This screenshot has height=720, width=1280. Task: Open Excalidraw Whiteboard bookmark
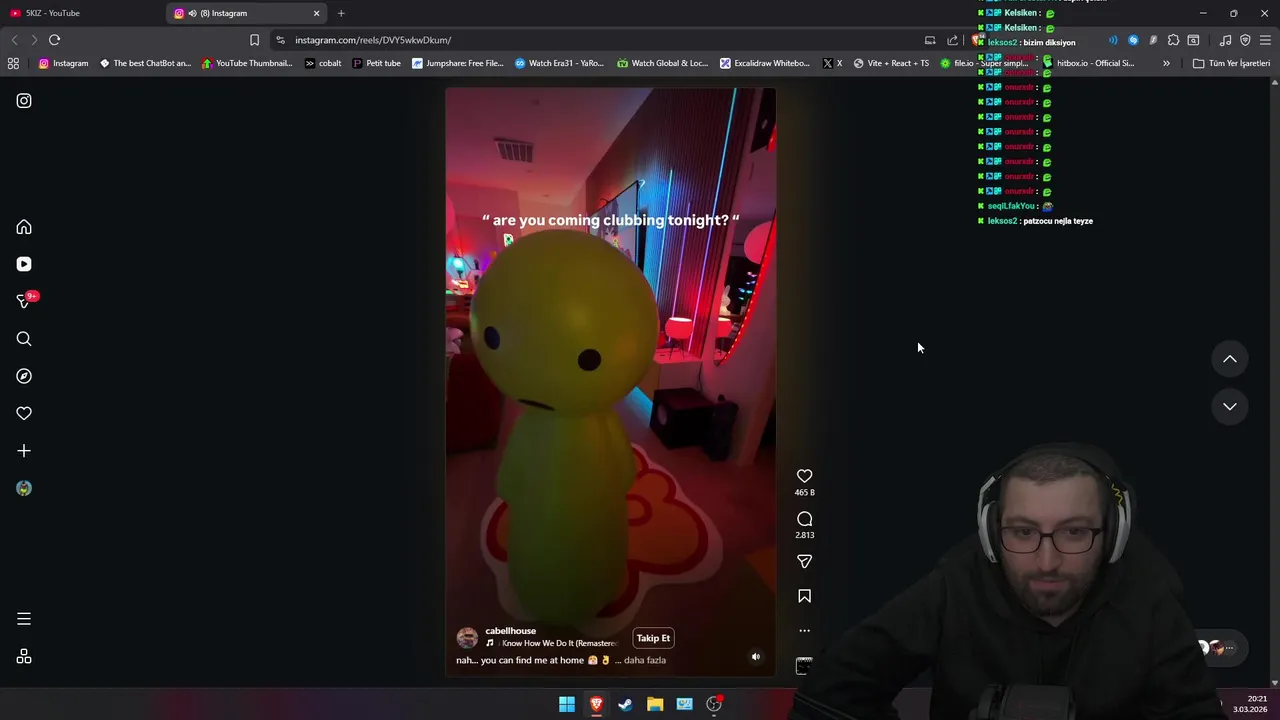pos(765,63)
